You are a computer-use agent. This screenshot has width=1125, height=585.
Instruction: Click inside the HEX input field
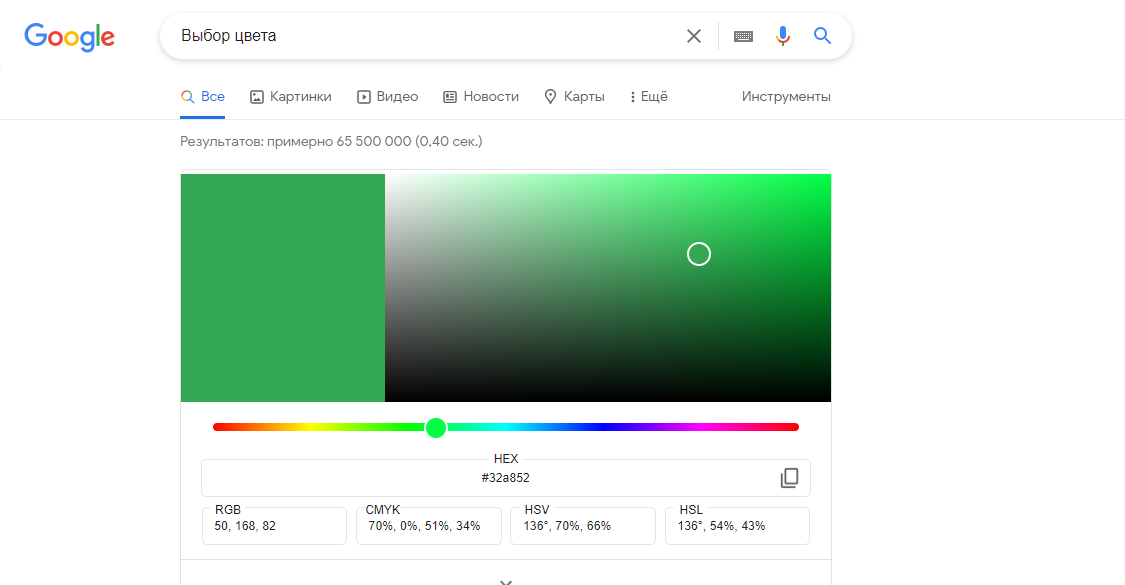[506, 477]
